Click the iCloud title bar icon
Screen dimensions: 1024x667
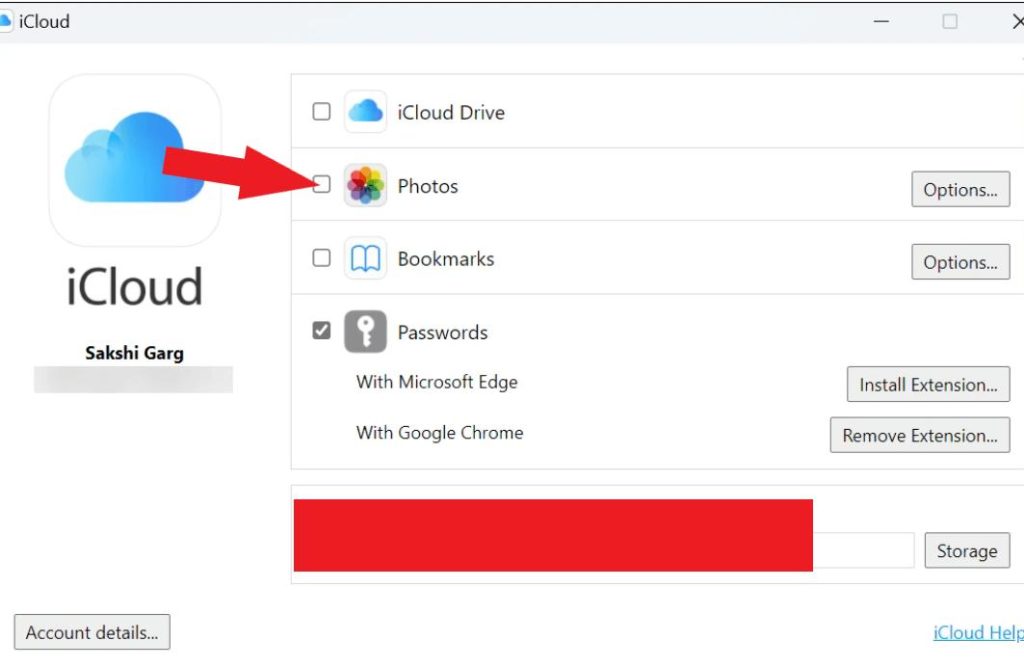5,21
